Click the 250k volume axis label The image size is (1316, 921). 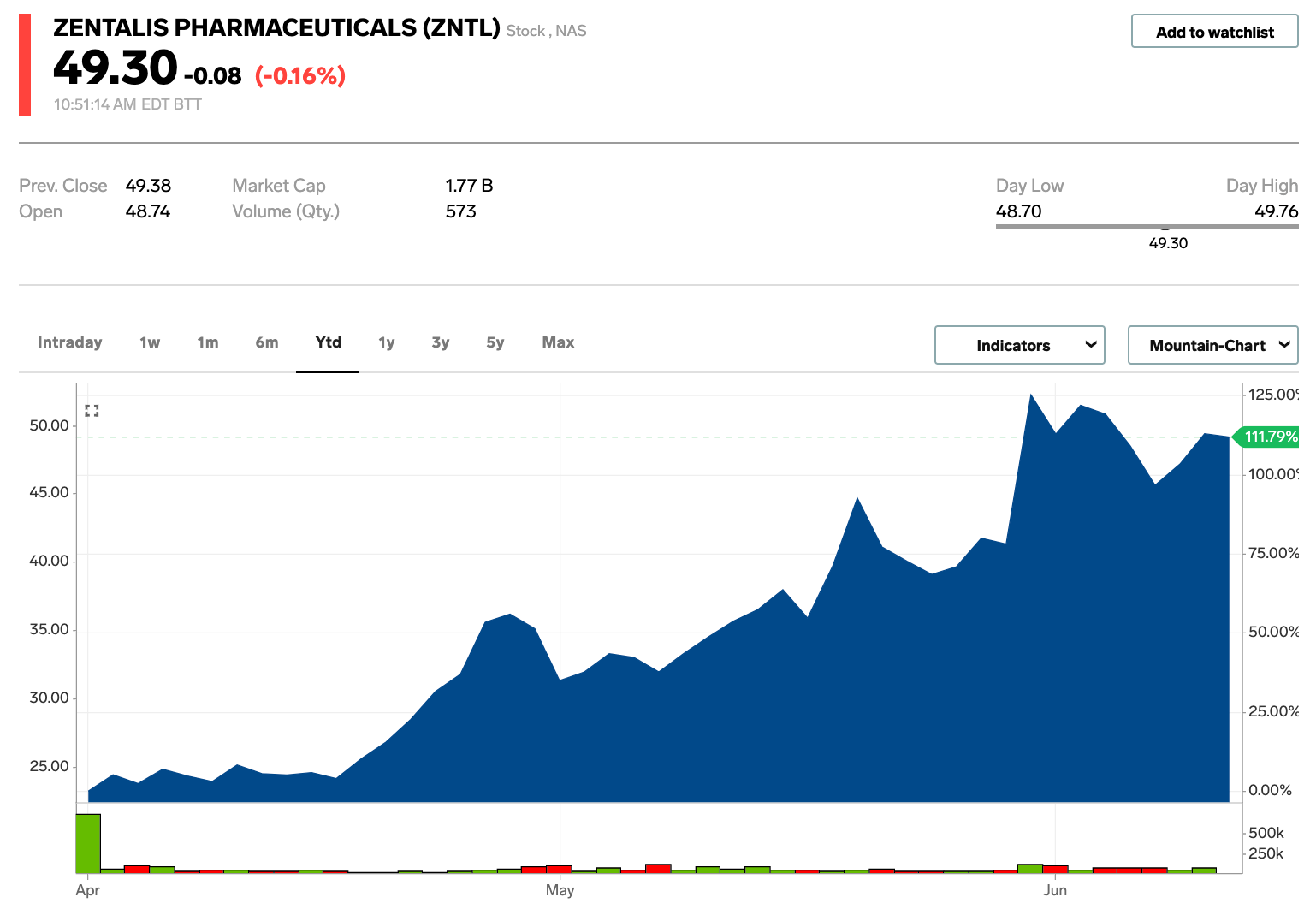pos(1266,853)
